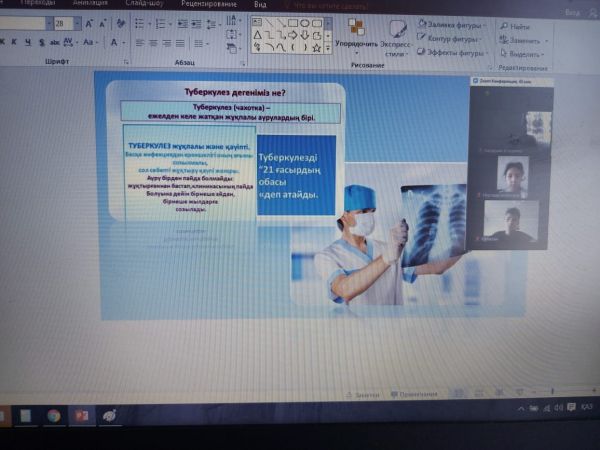Select the star shape in the shapes gallery

click(317, 46)
